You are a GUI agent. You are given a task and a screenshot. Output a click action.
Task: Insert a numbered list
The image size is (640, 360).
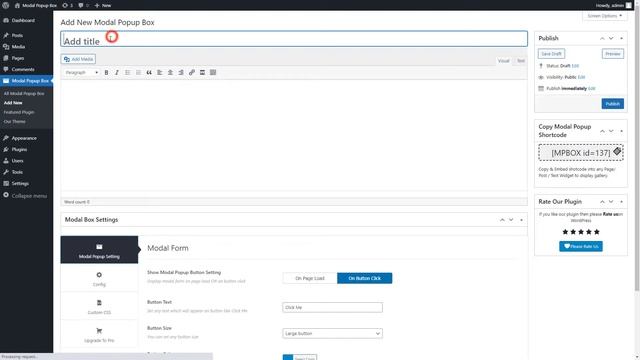point(138,72)
